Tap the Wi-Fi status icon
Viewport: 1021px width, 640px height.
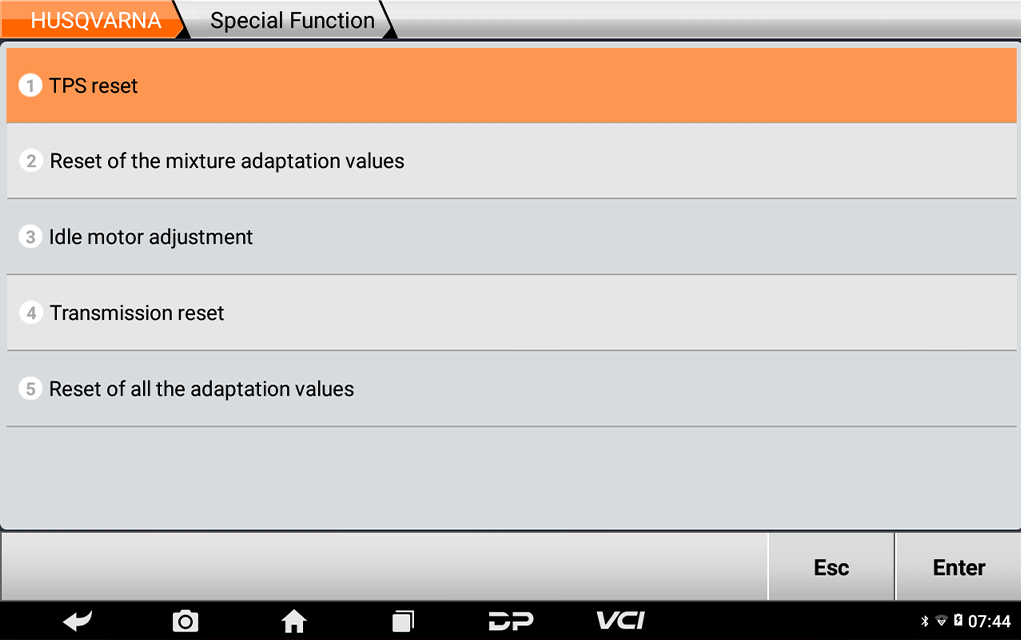coord(941,621)
